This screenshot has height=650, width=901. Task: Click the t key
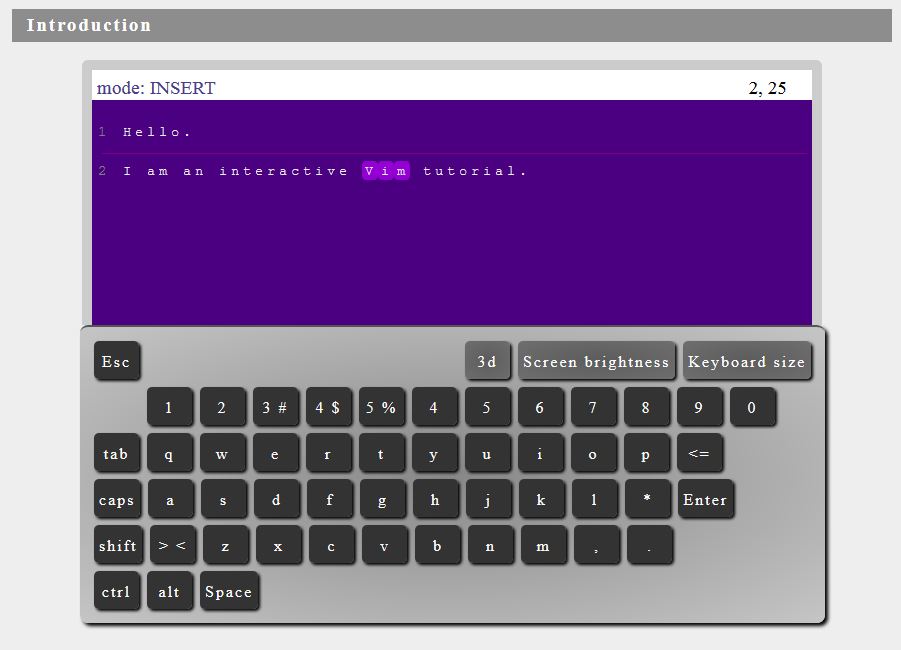382,453
